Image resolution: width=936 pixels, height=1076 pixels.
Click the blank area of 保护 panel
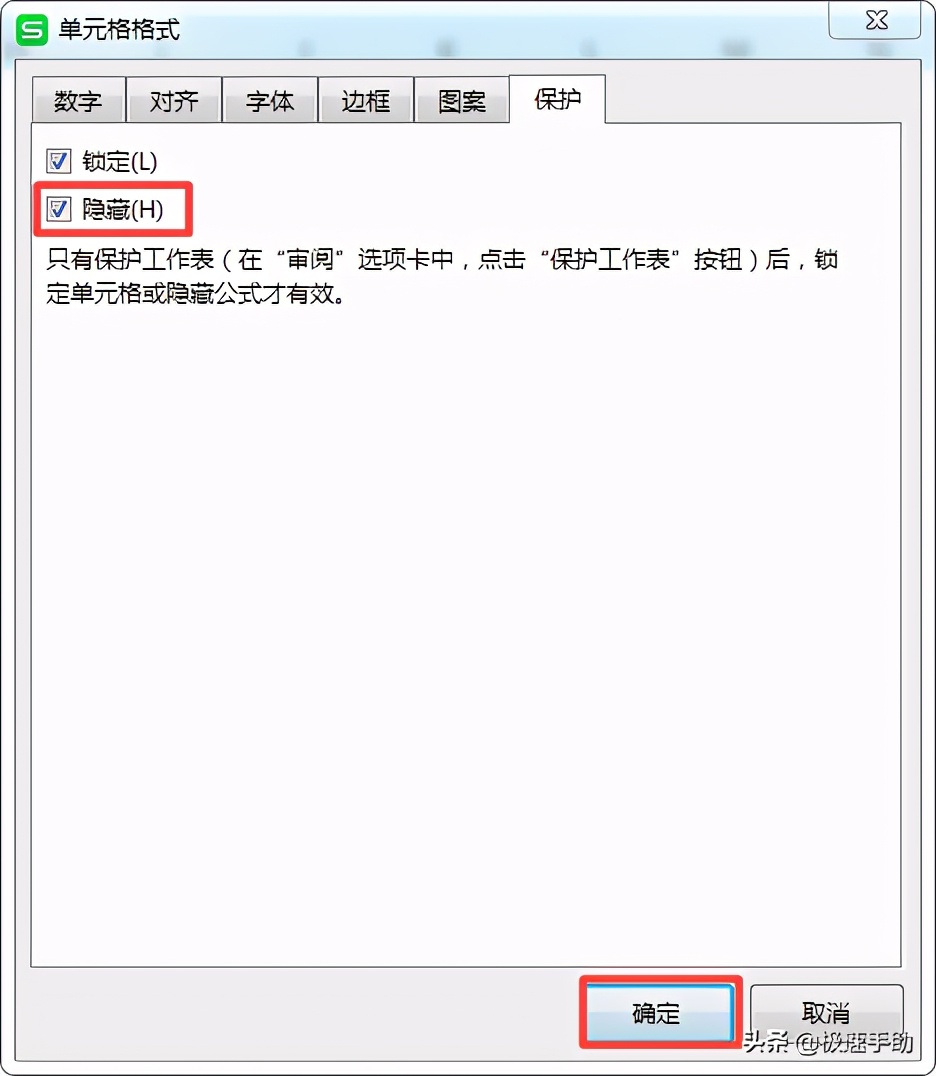(x=465, y=618)
